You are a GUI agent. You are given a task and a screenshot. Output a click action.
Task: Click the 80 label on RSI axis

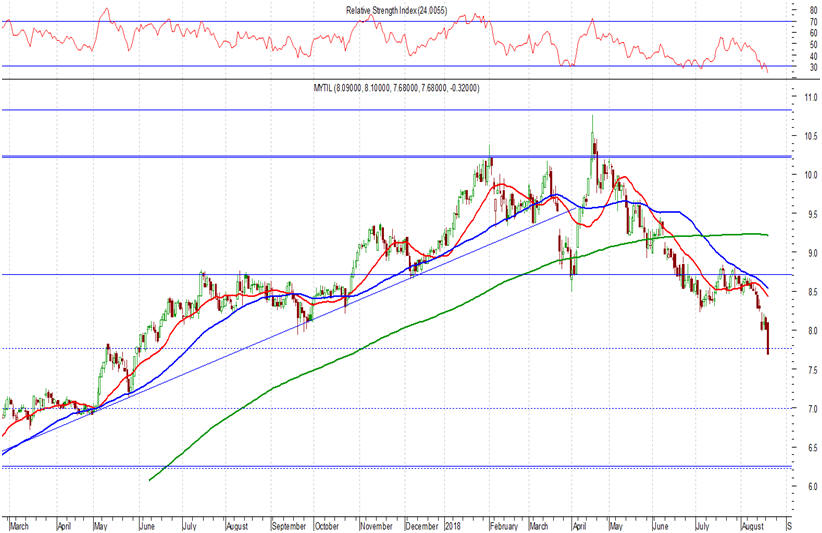[x=814, y=10]
